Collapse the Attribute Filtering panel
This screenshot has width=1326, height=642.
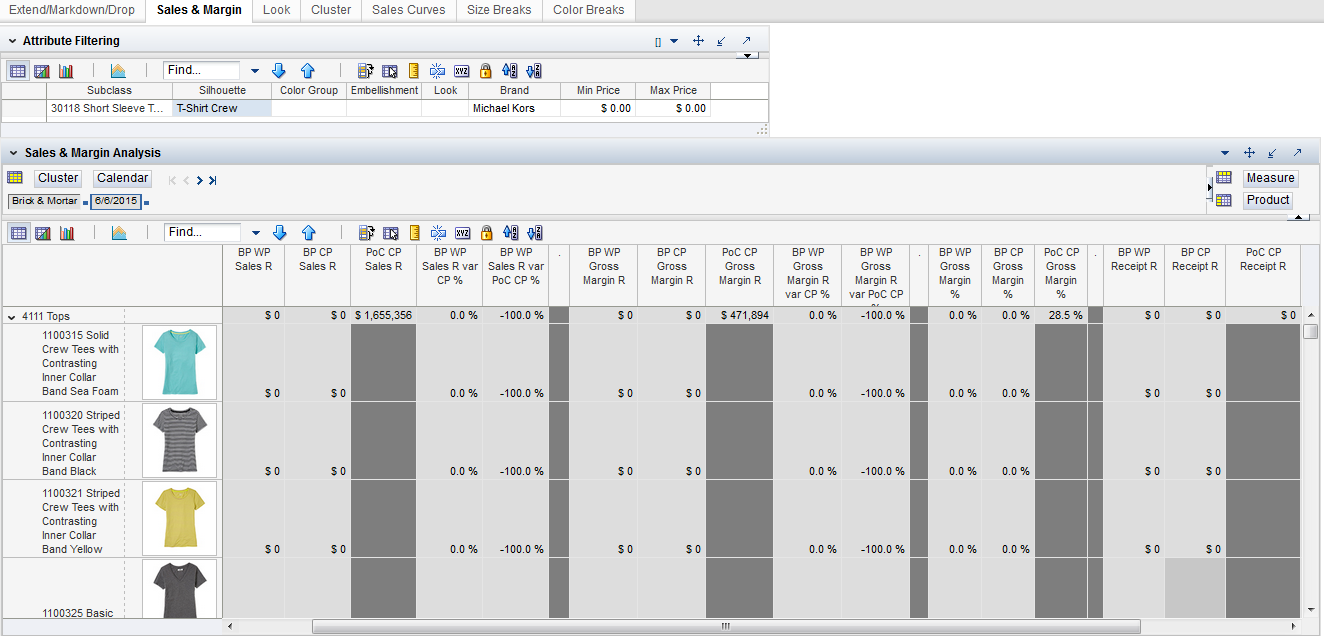tap(12, 41)
